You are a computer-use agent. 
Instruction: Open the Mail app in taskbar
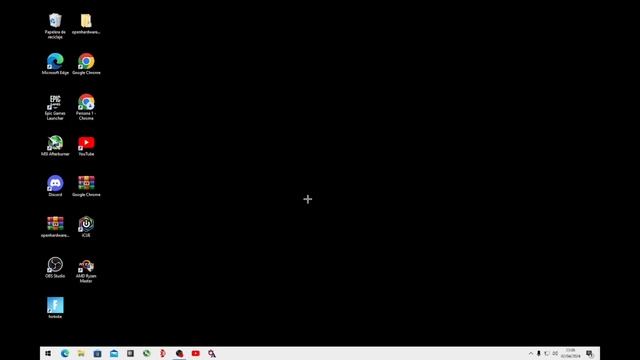click(114, 353)
